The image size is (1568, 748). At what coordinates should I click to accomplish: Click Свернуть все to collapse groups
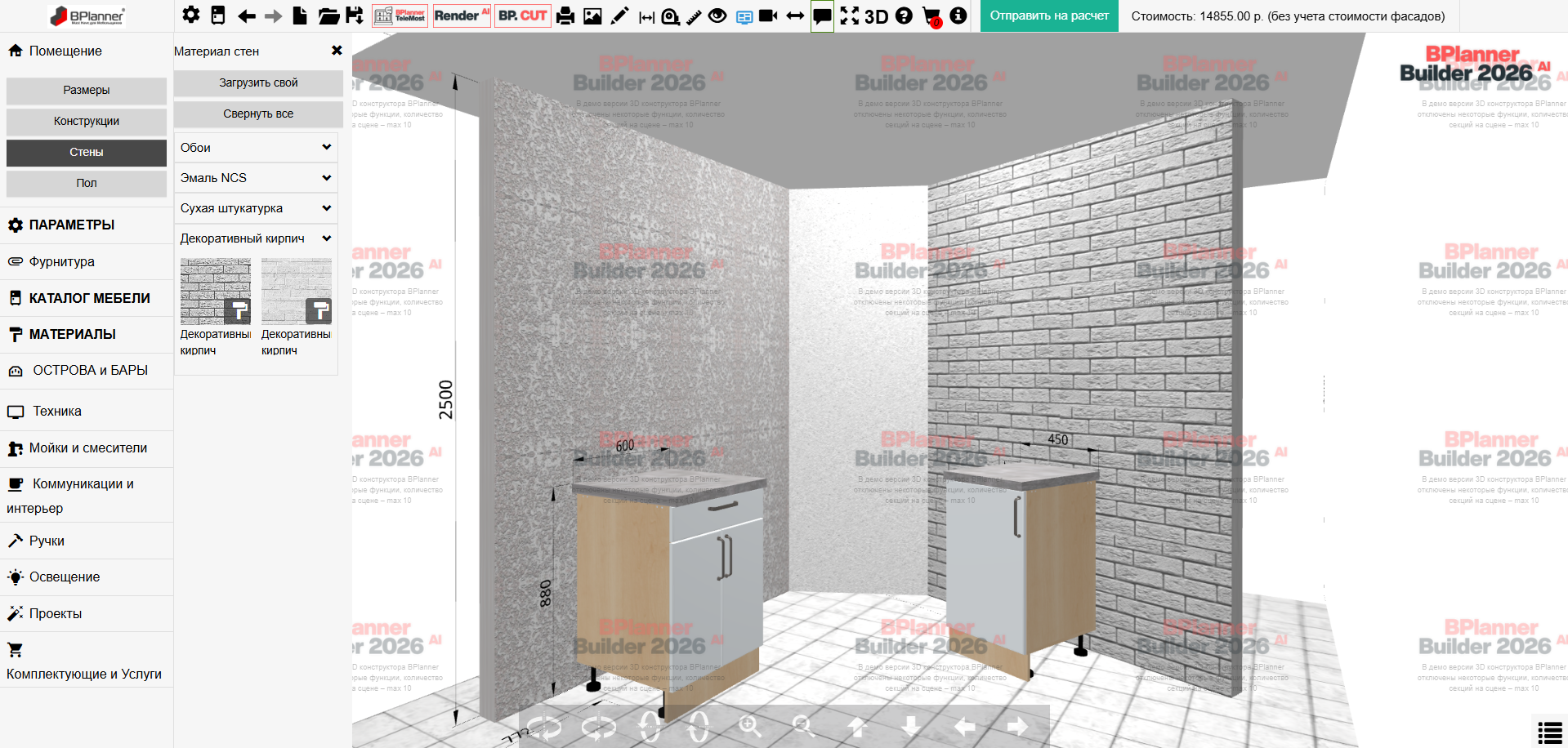click(258, 114)
